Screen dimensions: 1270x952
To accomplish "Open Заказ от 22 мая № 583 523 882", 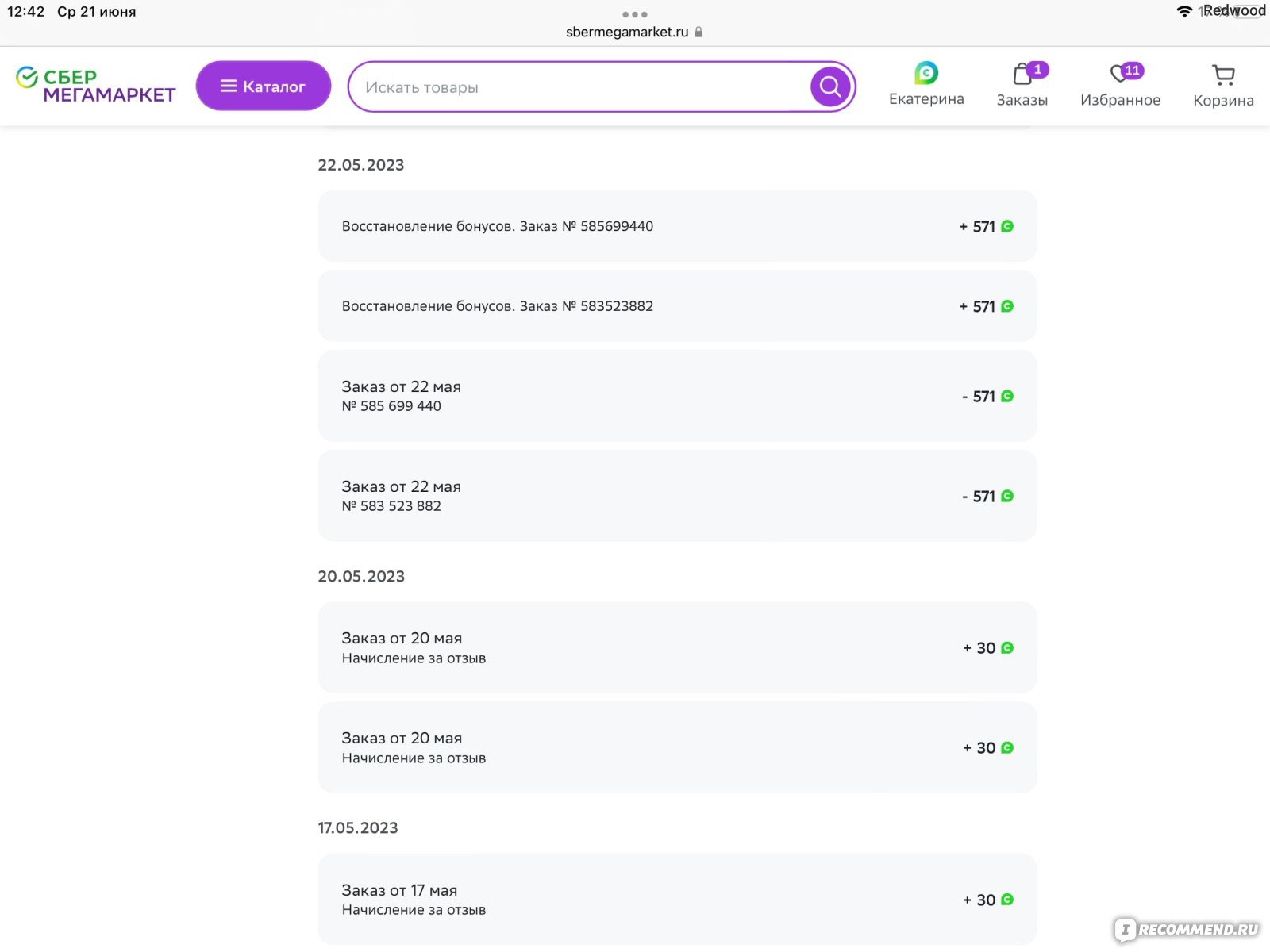I will (x=677, y=496).
